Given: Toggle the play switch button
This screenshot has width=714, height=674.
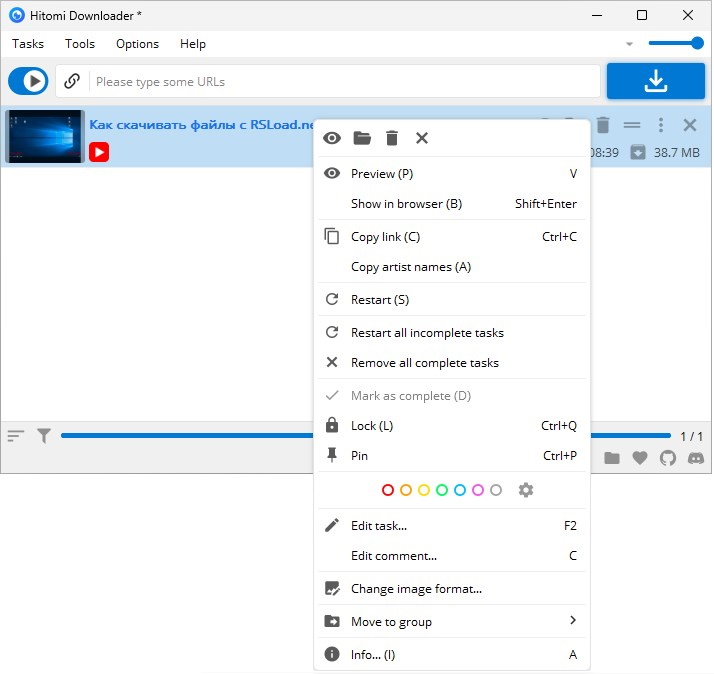Looking at the screenshot, I should click(28, 81).
